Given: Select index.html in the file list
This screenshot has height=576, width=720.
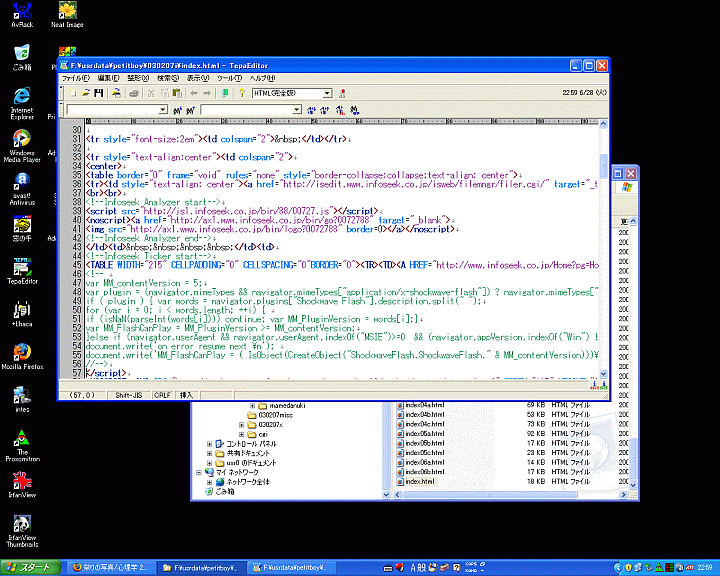Looking at the screenshot, I should click(x=419, y=482).
